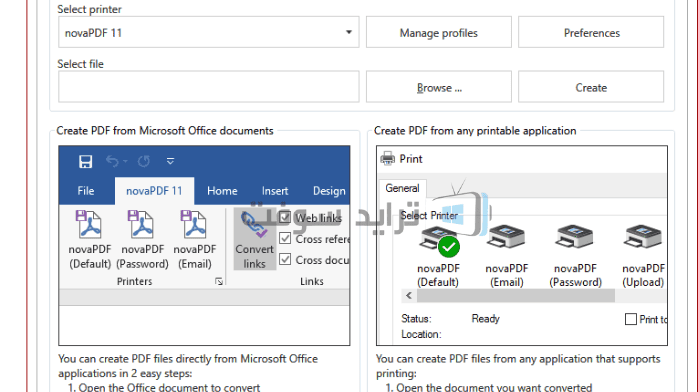Screen dimensions: 698x392
Task: Toggle the Web links checkbox
Action: [285, 218]
